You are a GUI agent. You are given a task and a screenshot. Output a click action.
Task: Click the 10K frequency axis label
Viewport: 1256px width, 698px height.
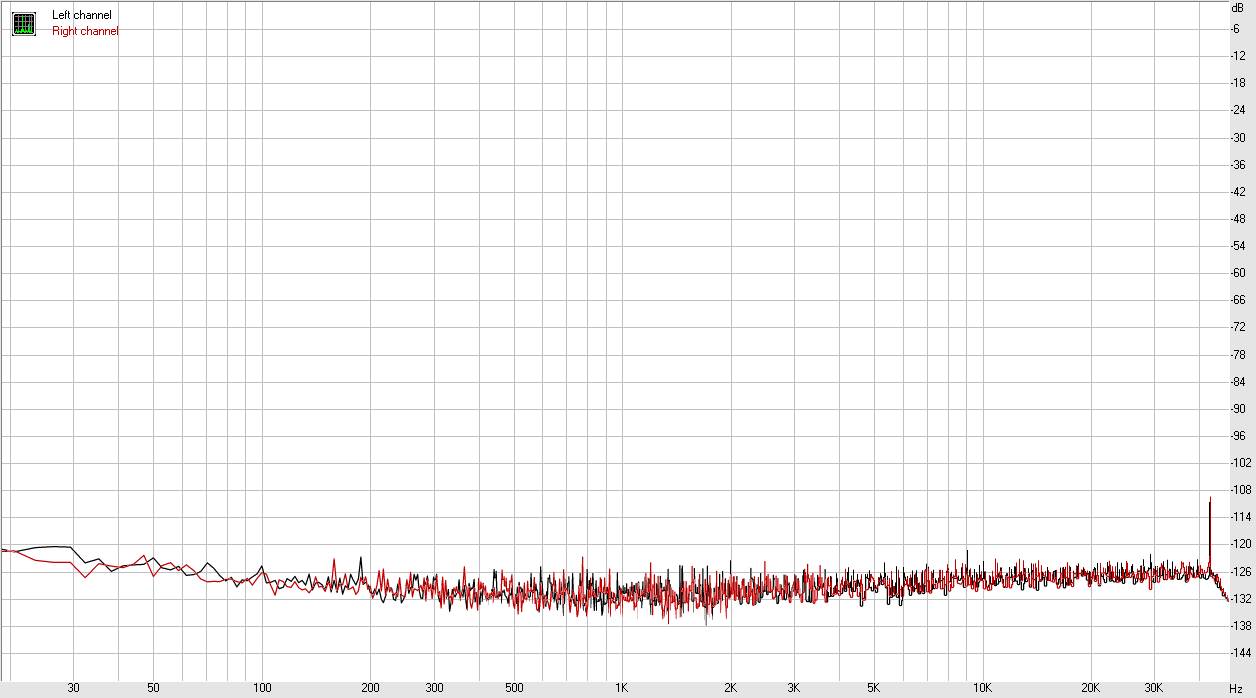[x=983, y=688]
